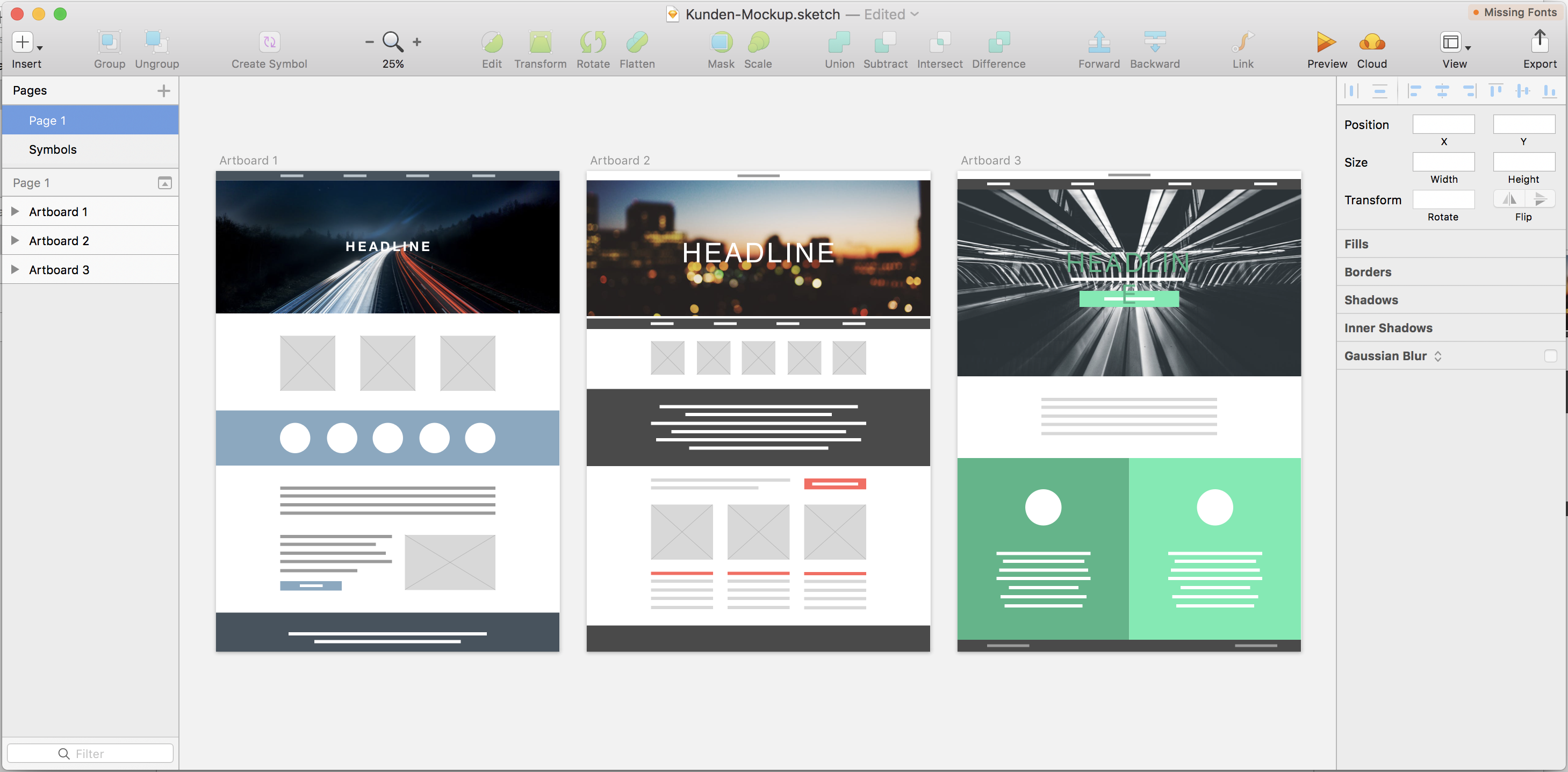Click the layer Filter search field
This screenshot has height=772, width=1568.
(90, 753)
